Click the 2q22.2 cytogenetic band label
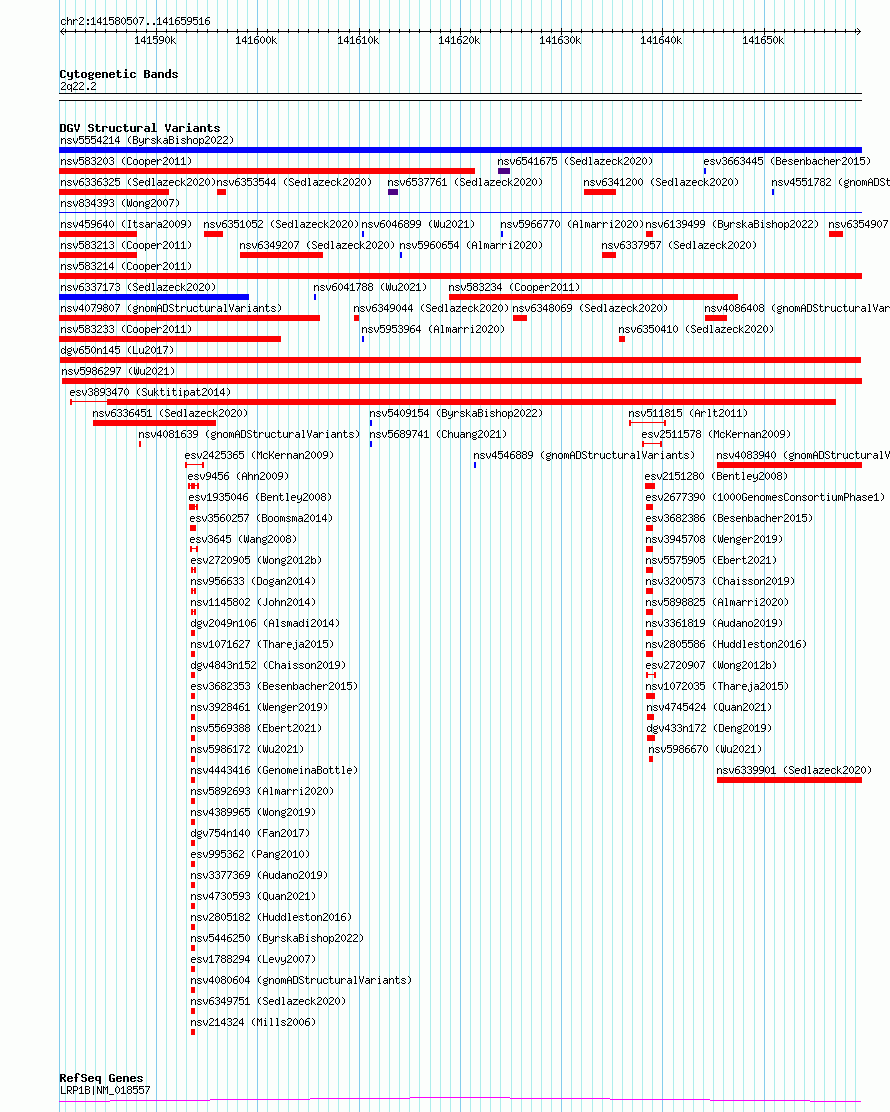890x1112 pixels. click(x=78, y=87)
